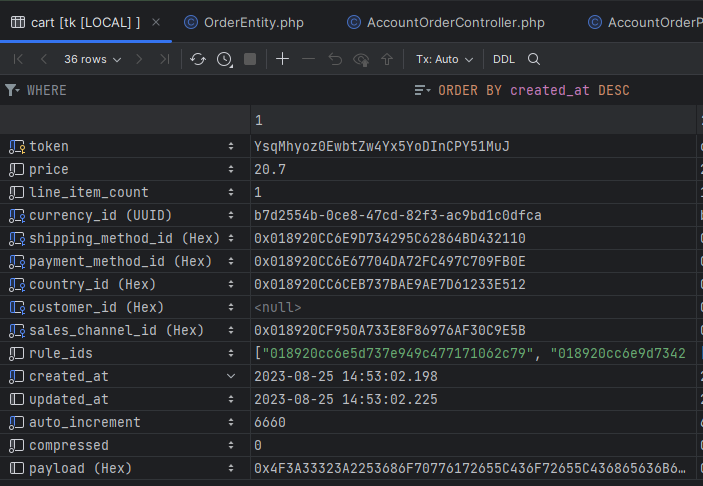Go to next page arrow

[139, 59]
